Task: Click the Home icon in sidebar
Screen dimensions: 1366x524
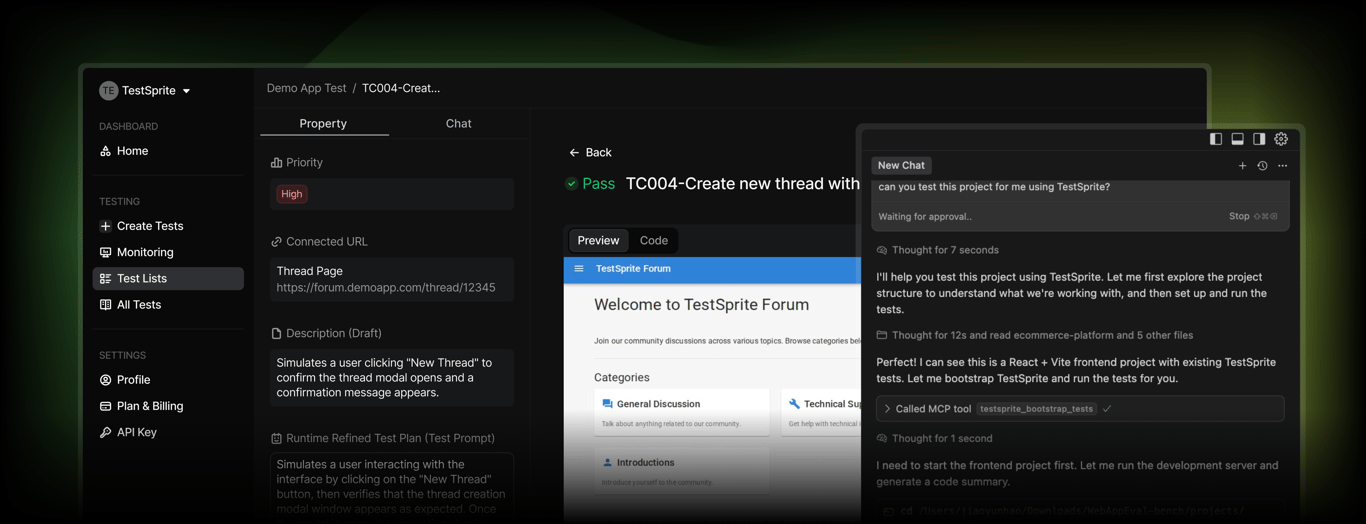Action: [x=105, y=151]
